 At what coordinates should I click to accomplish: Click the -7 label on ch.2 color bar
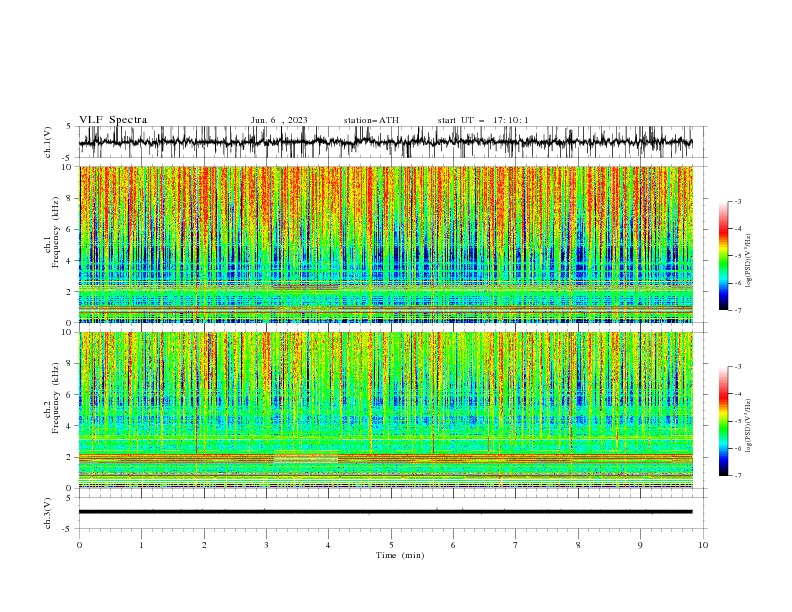[x=738, y=476]
